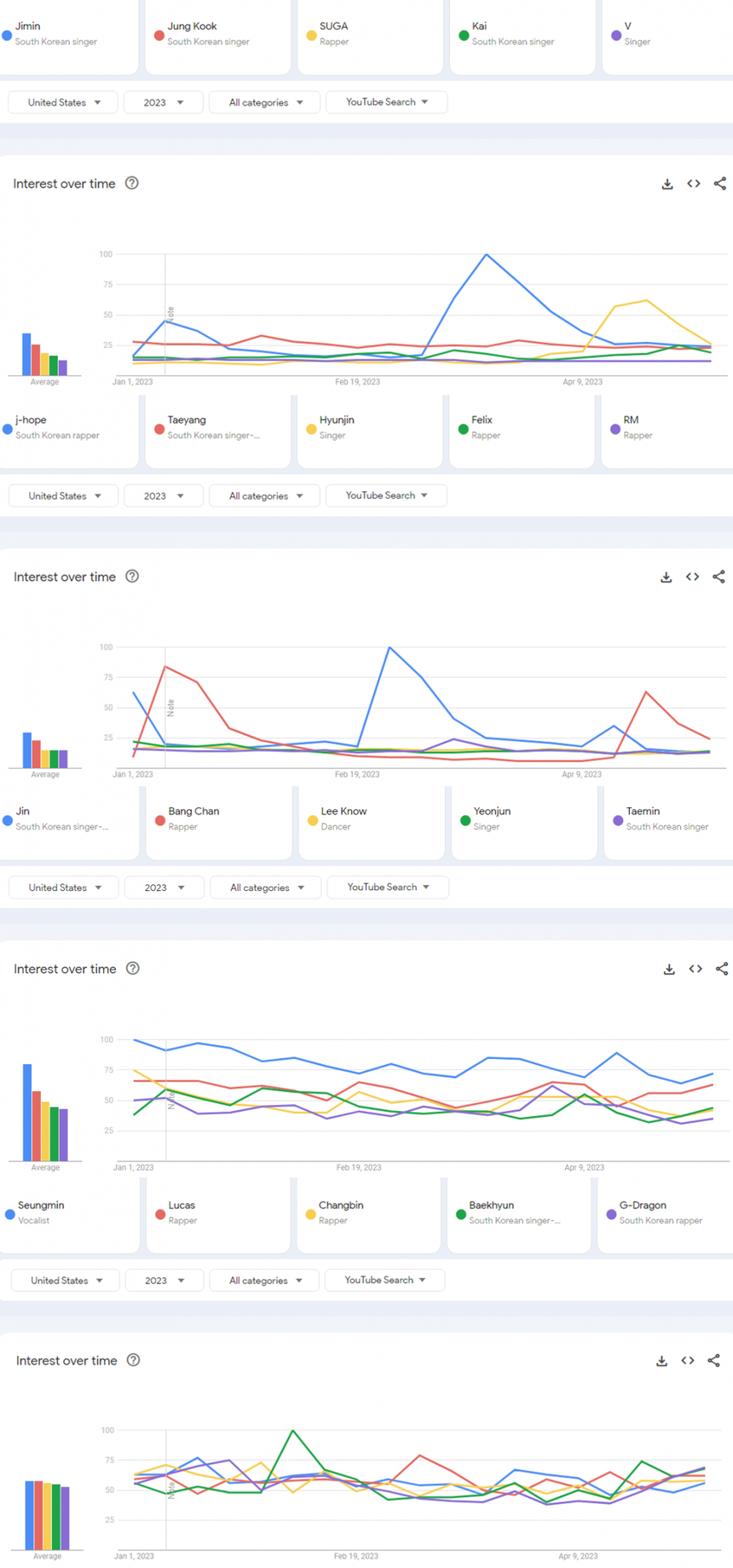Download data for the j-hope comparison chart
Screen dimensions: 733x1568
667,577
